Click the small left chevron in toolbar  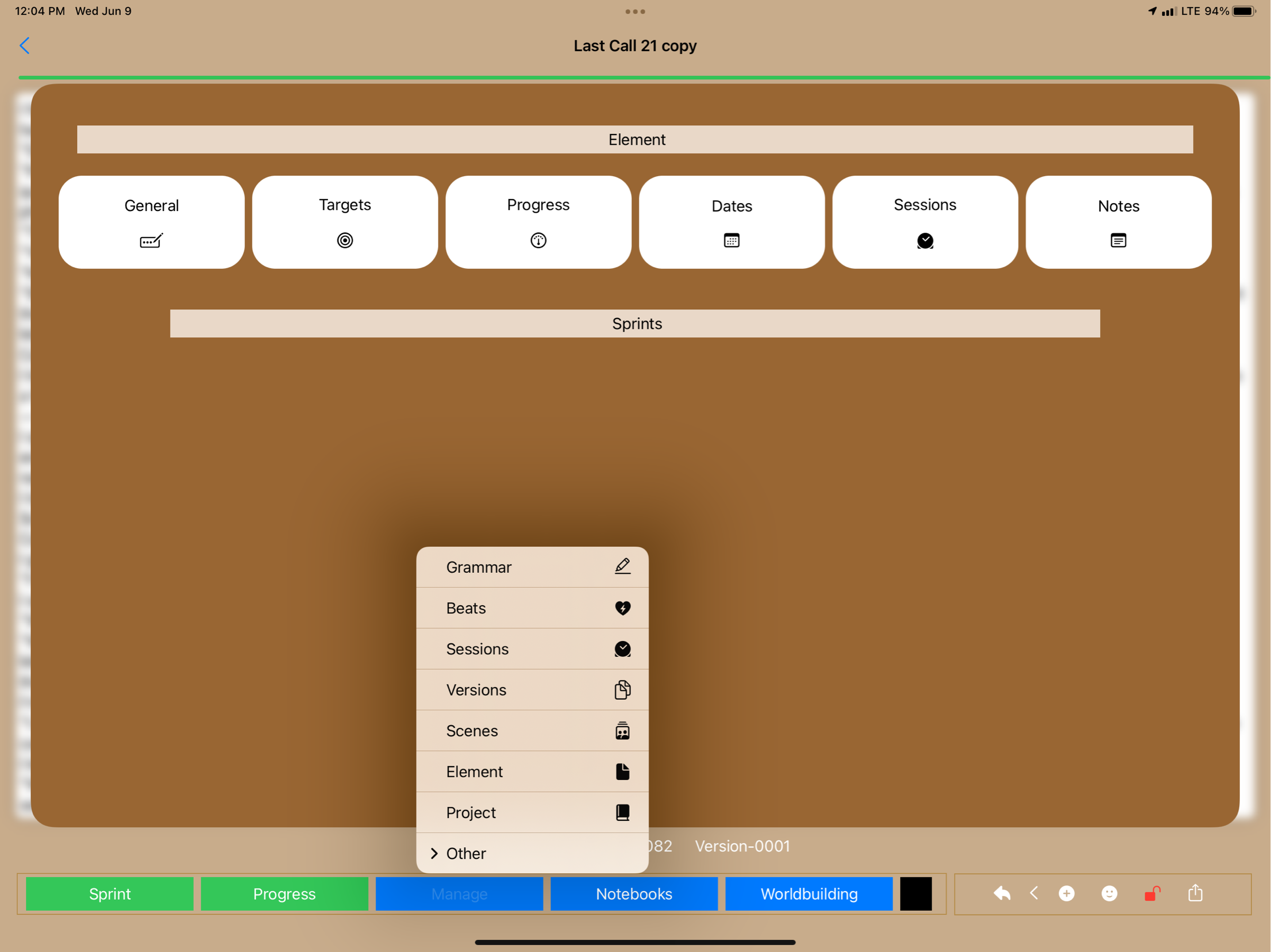[x=1034, y=893]
